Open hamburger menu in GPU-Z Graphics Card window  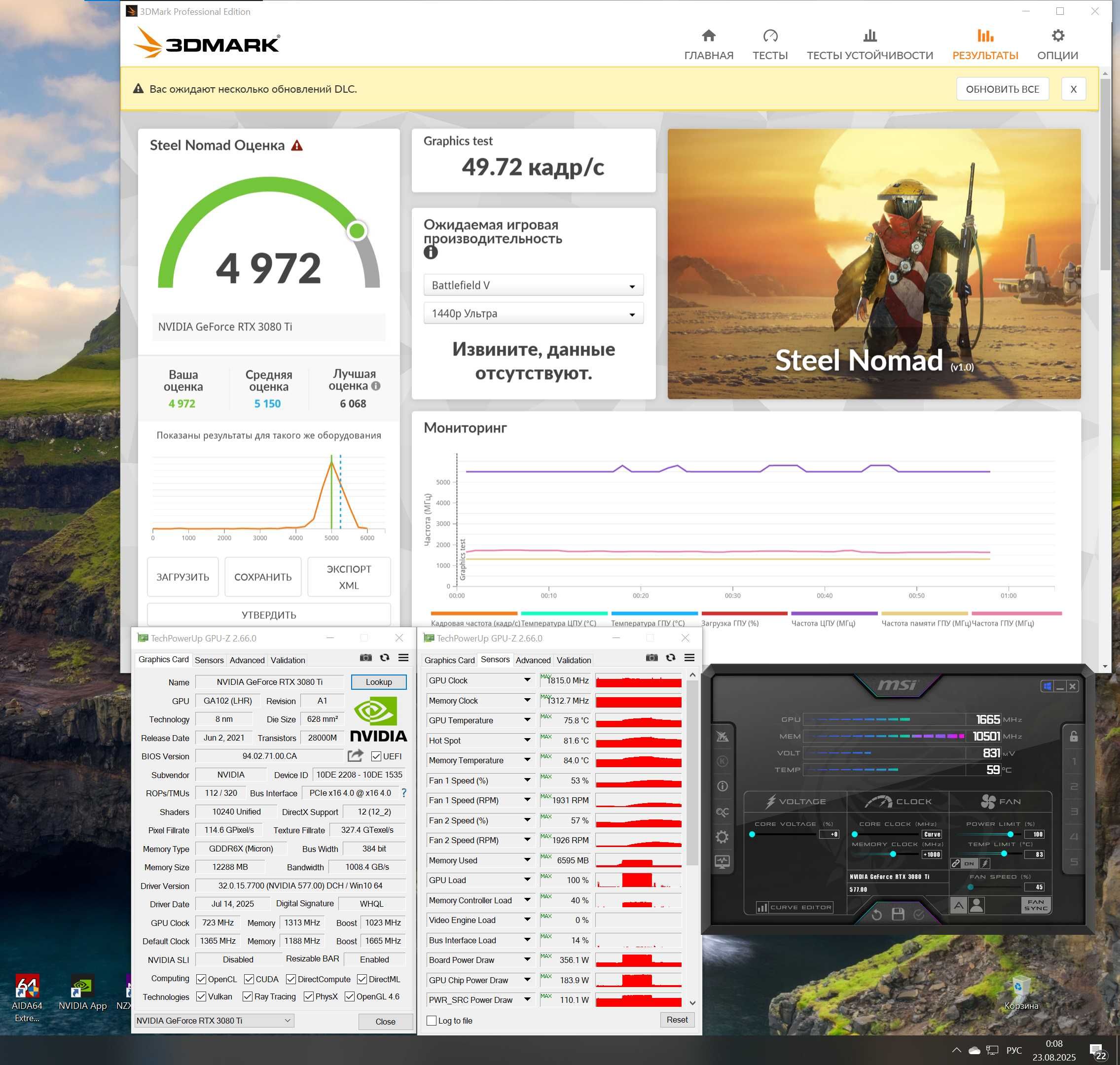[403, 657]
